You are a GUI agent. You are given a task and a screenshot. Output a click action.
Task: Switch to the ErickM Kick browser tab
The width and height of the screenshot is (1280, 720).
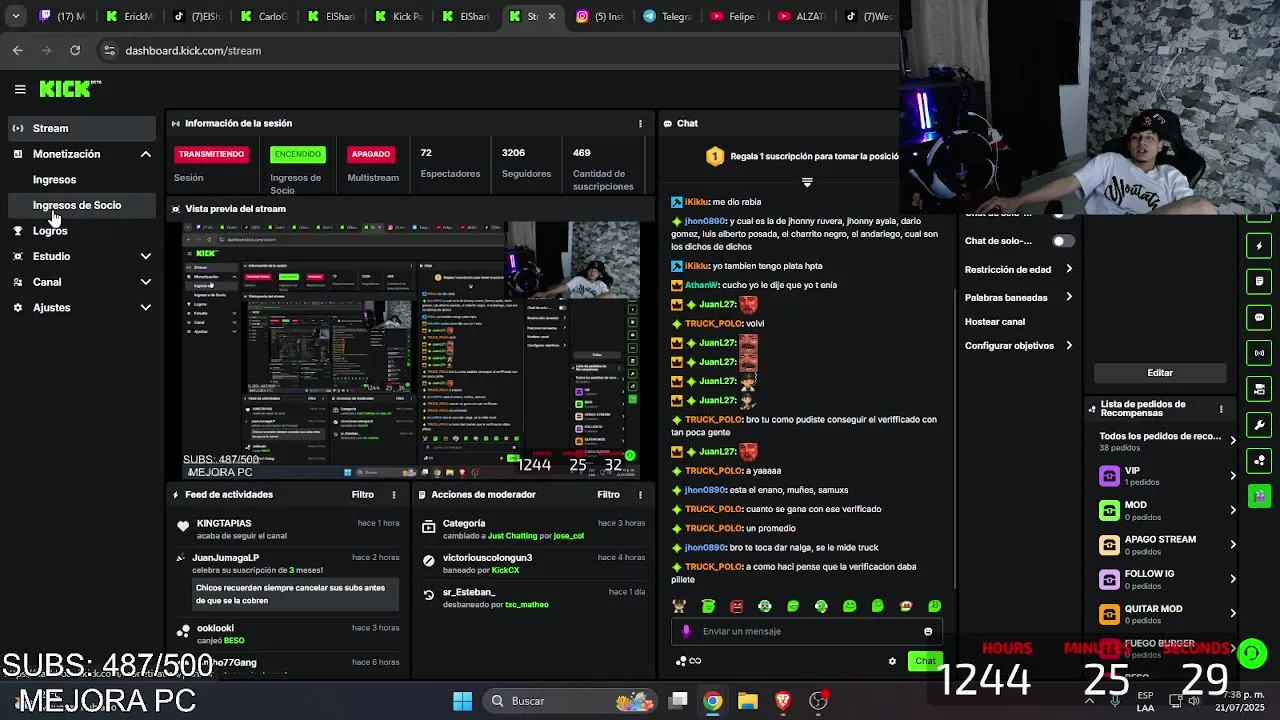click(x=130, y=16)
